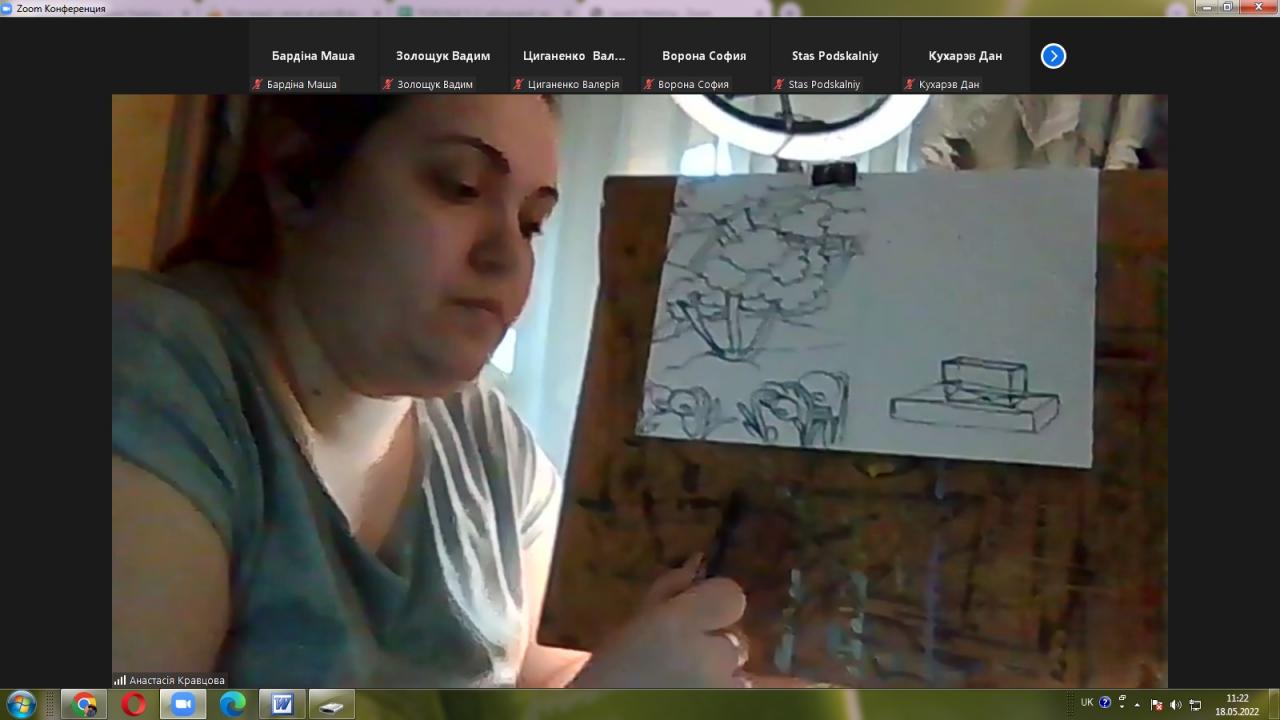Open language bar options dropdown arrow

coord(1122,706)
